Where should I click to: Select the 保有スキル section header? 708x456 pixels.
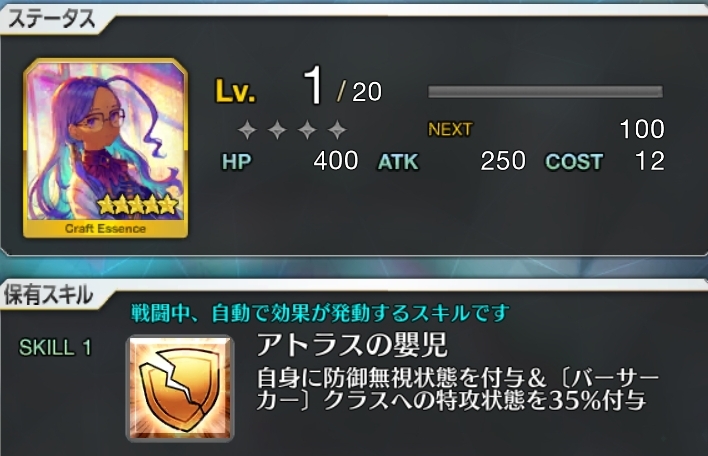coord(48,295)
